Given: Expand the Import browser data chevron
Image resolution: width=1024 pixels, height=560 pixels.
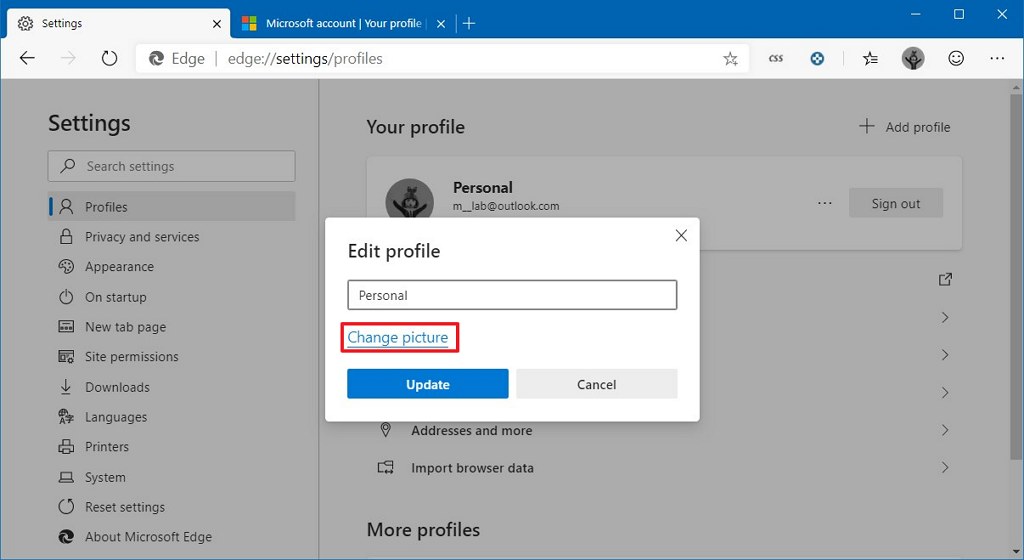Looking at the screenshot, I should click(945, 467).
